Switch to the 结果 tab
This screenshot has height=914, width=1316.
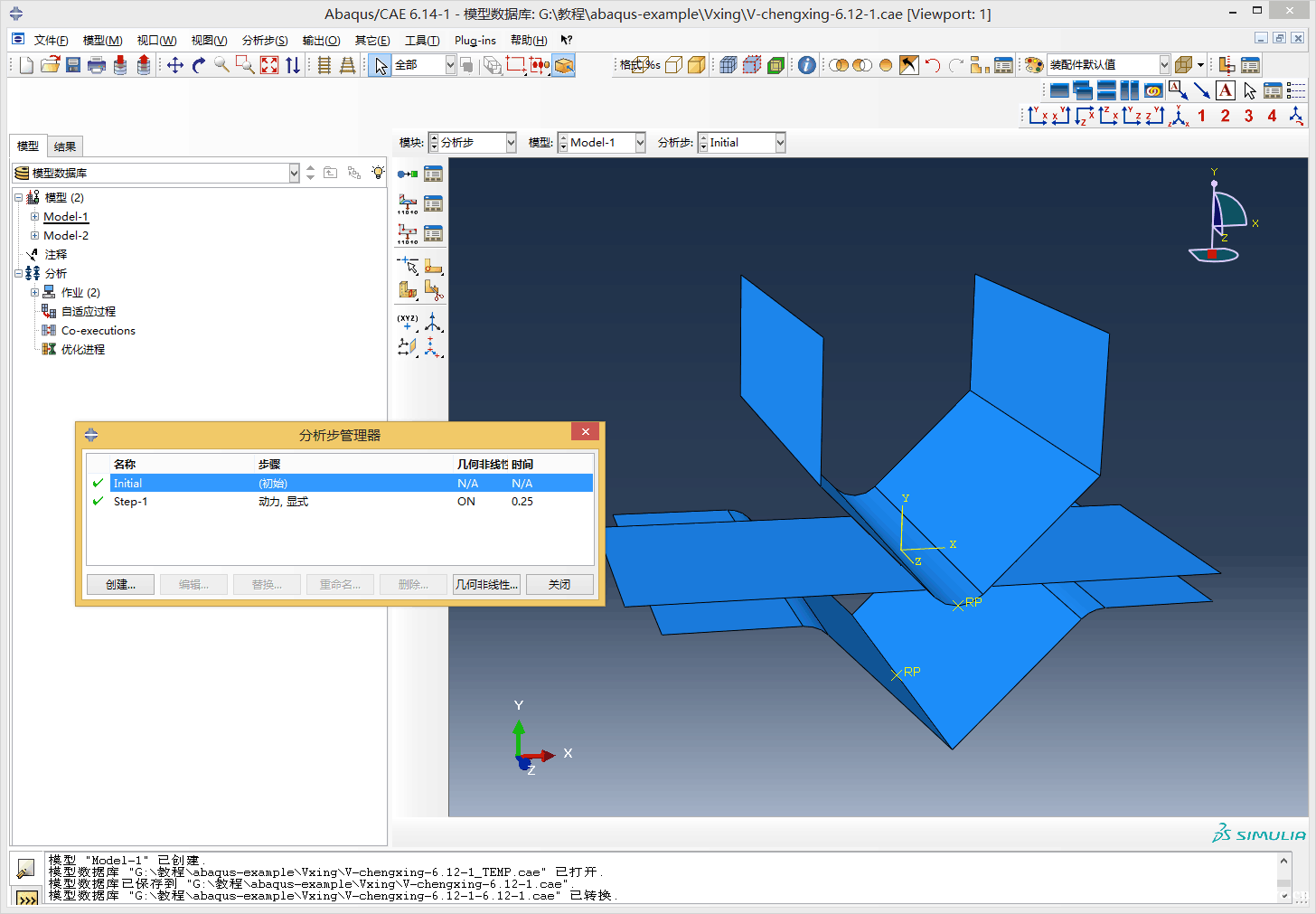point(65,146)
